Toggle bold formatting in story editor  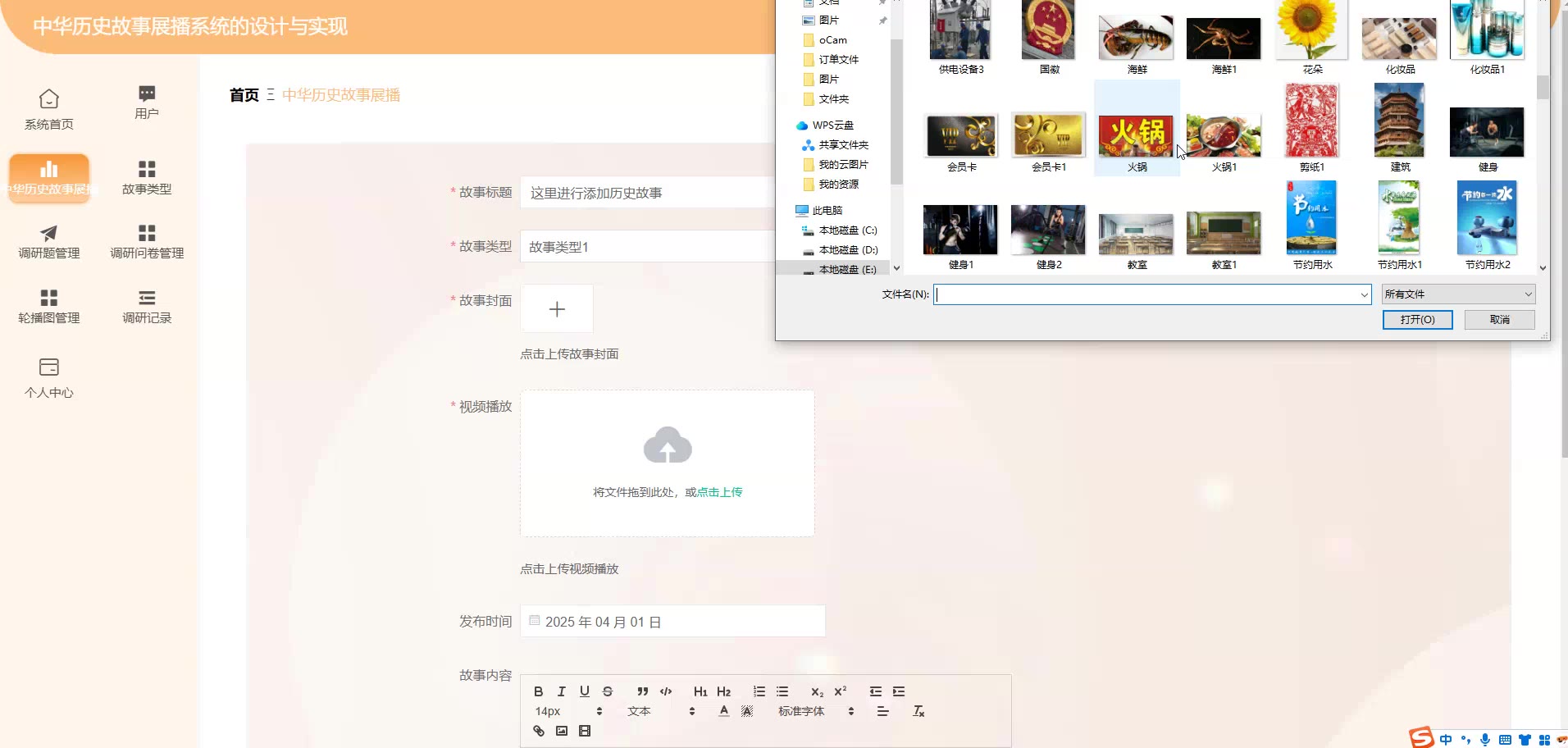pos(539,691)
